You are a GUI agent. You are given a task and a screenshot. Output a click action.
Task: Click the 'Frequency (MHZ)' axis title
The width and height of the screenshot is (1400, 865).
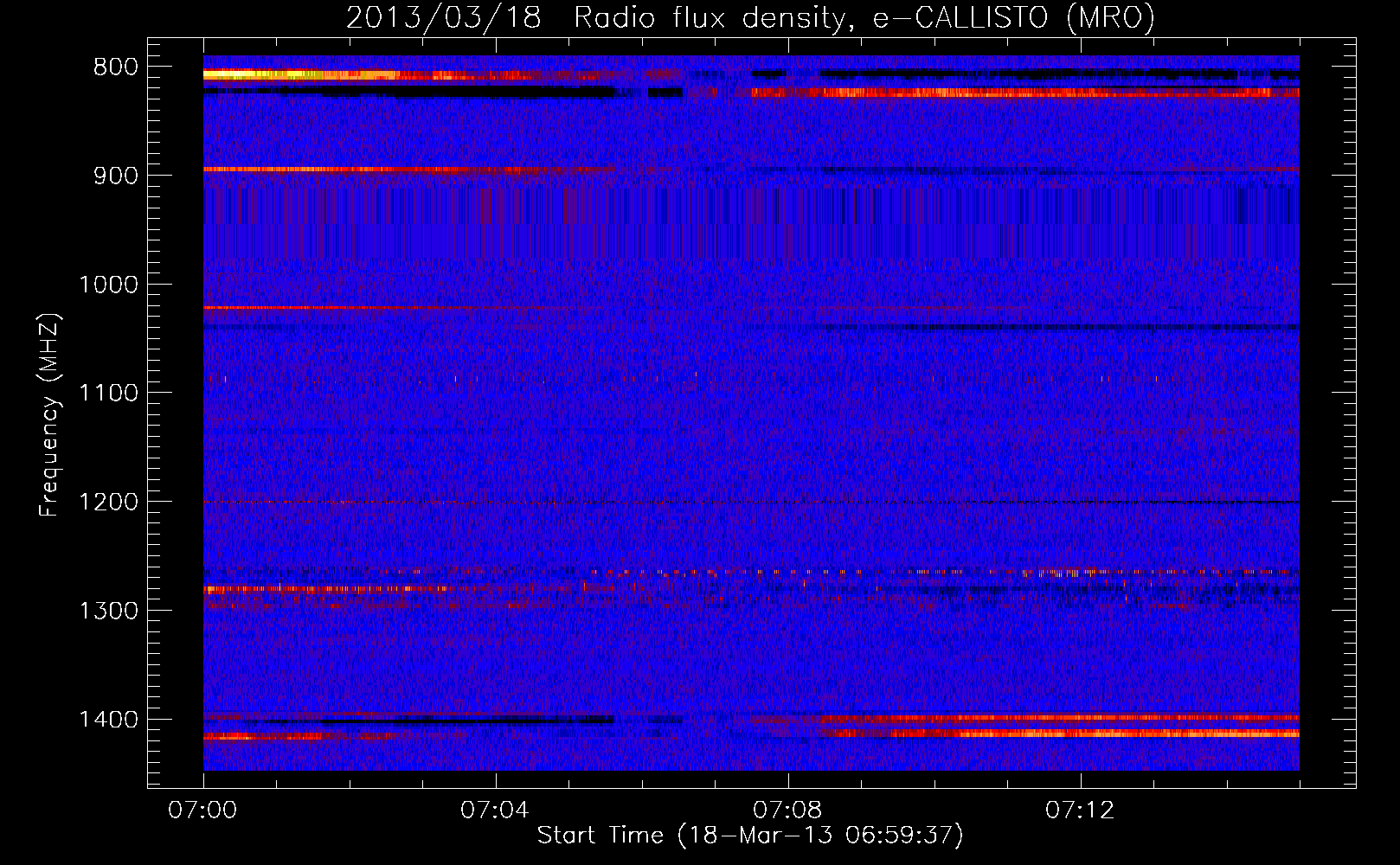49,415
